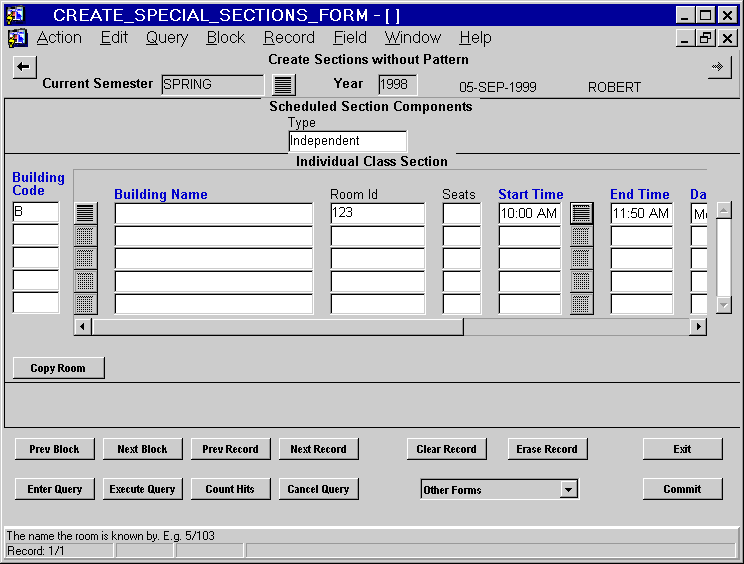The image size is (744, 564).
Task: Click the form icon in the title bar
Action: [x=16, y=15]
